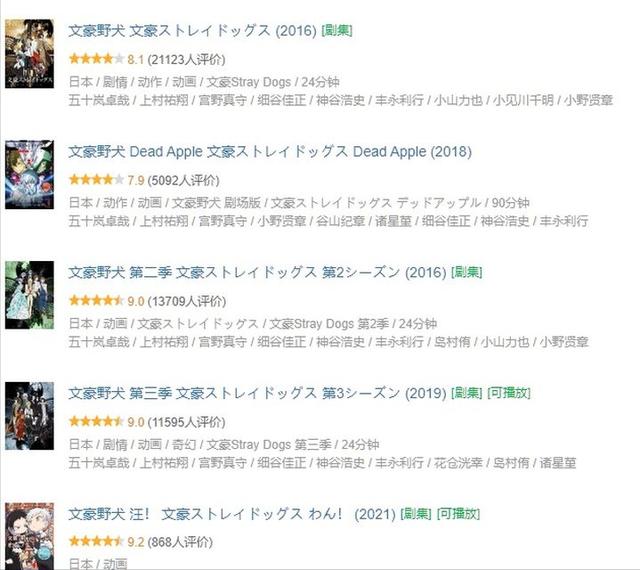The width and height of the screenshot is (640, 570).
Task: Click the [剧集] tag beside 第二季 title
Action: tap(467, 272)
